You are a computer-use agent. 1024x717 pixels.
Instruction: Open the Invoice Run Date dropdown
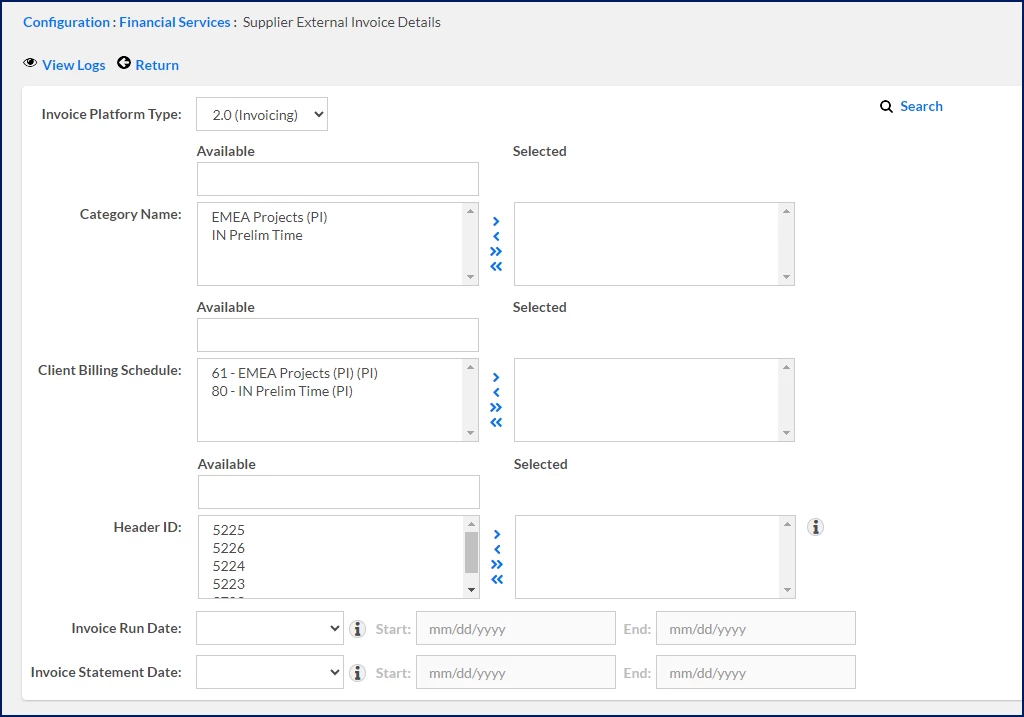coord(270,629)
